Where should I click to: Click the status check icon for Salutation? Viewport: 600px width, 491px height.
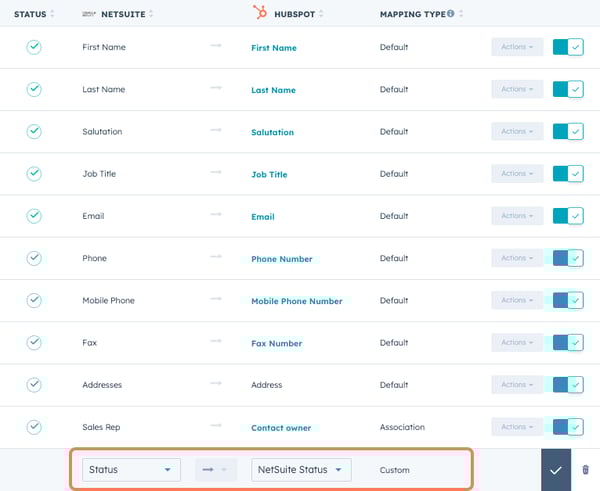(34, 131)
